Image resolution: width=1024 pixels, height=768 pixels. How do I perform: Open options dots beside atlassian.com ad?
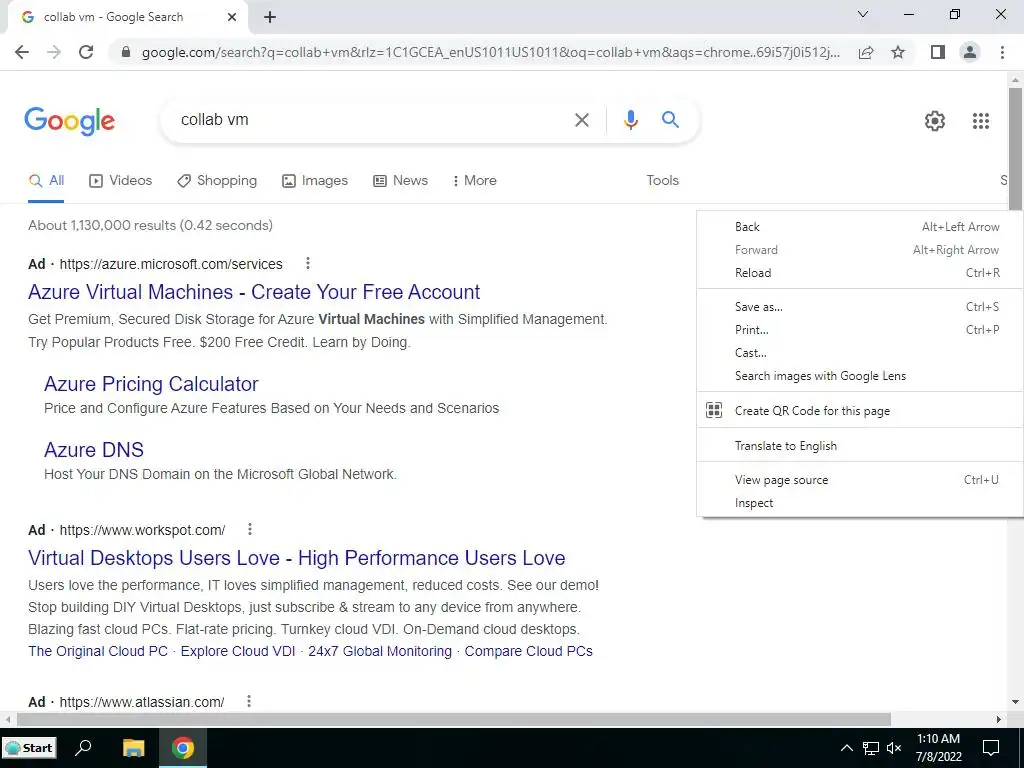(x=249, y=701)
